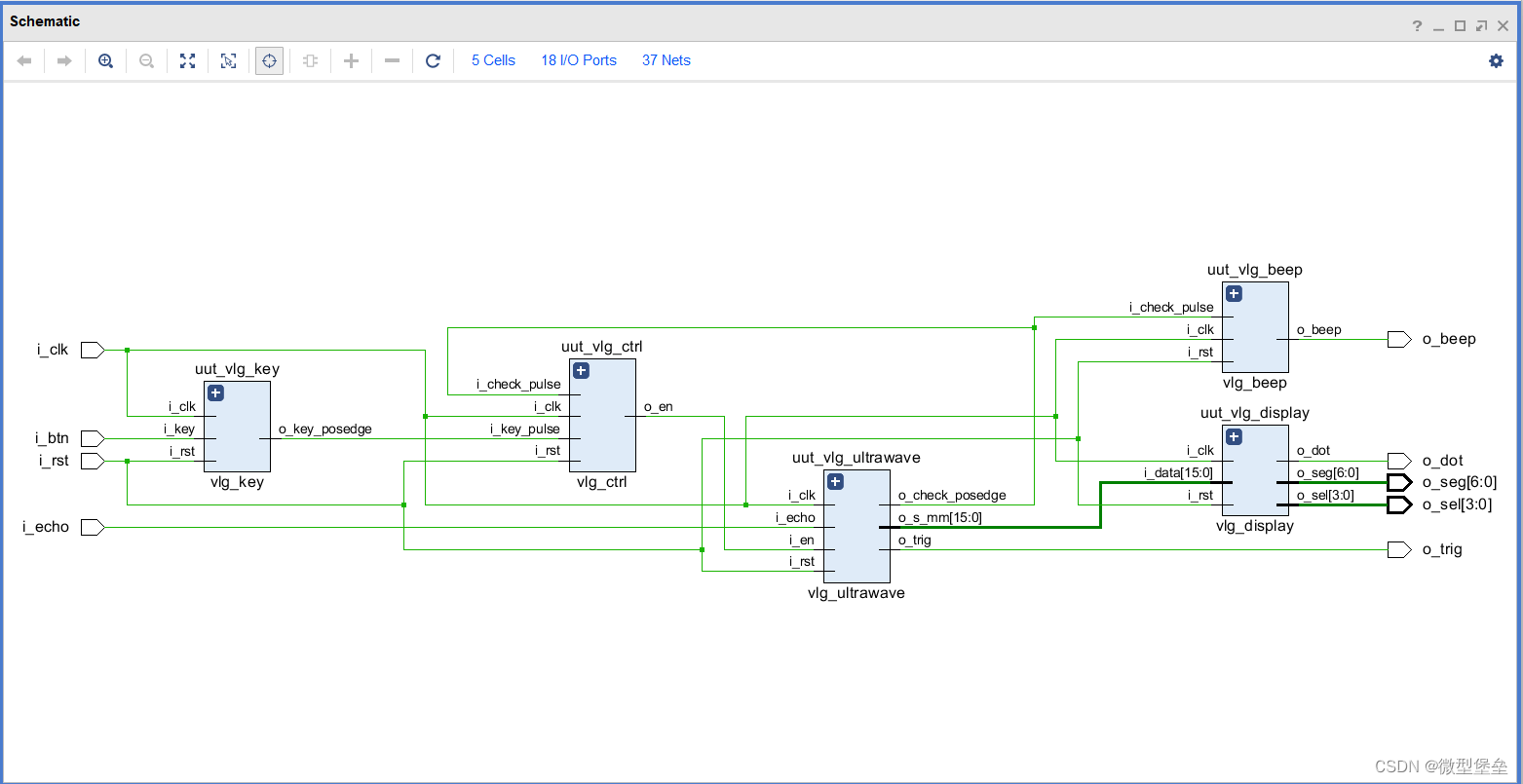
Task: Click the o_key_posedge pin label
Action: pyautogui.click(x=325, y=429)
